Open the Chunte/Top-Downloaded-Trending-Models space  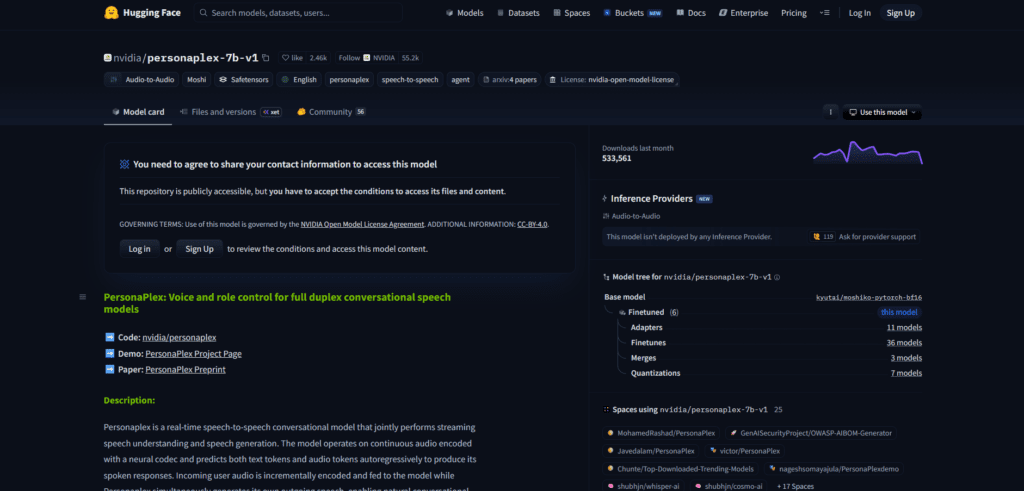(680, 469)
